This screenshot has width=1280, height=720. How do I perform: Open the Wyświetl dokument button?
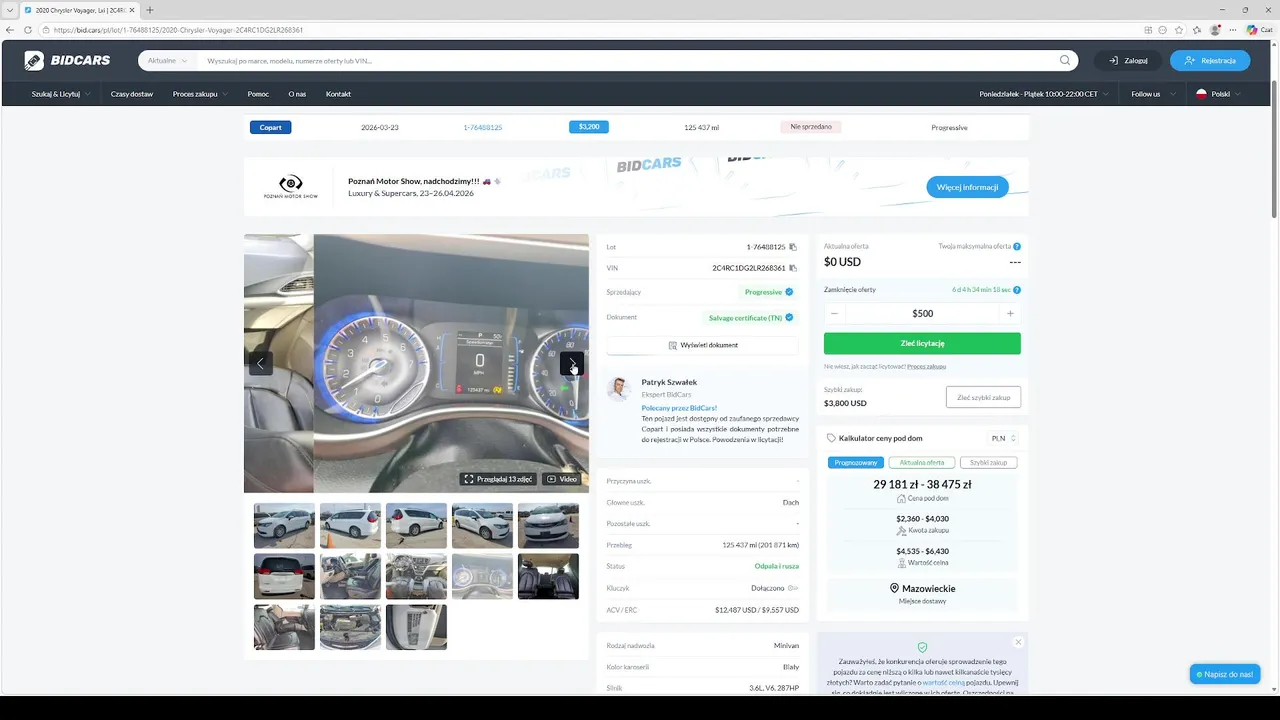tap(702, 345)
